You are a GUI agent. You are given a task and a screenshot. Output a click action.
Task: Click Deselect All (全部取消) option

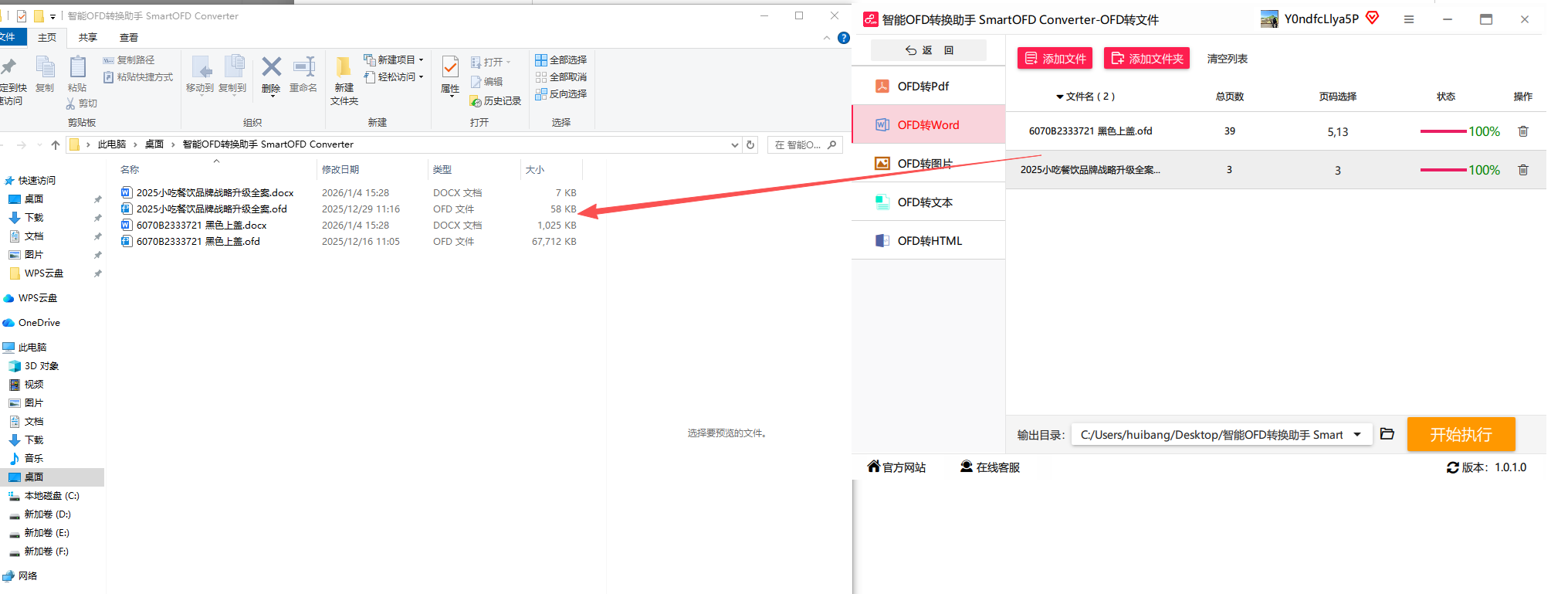(561, 77)
